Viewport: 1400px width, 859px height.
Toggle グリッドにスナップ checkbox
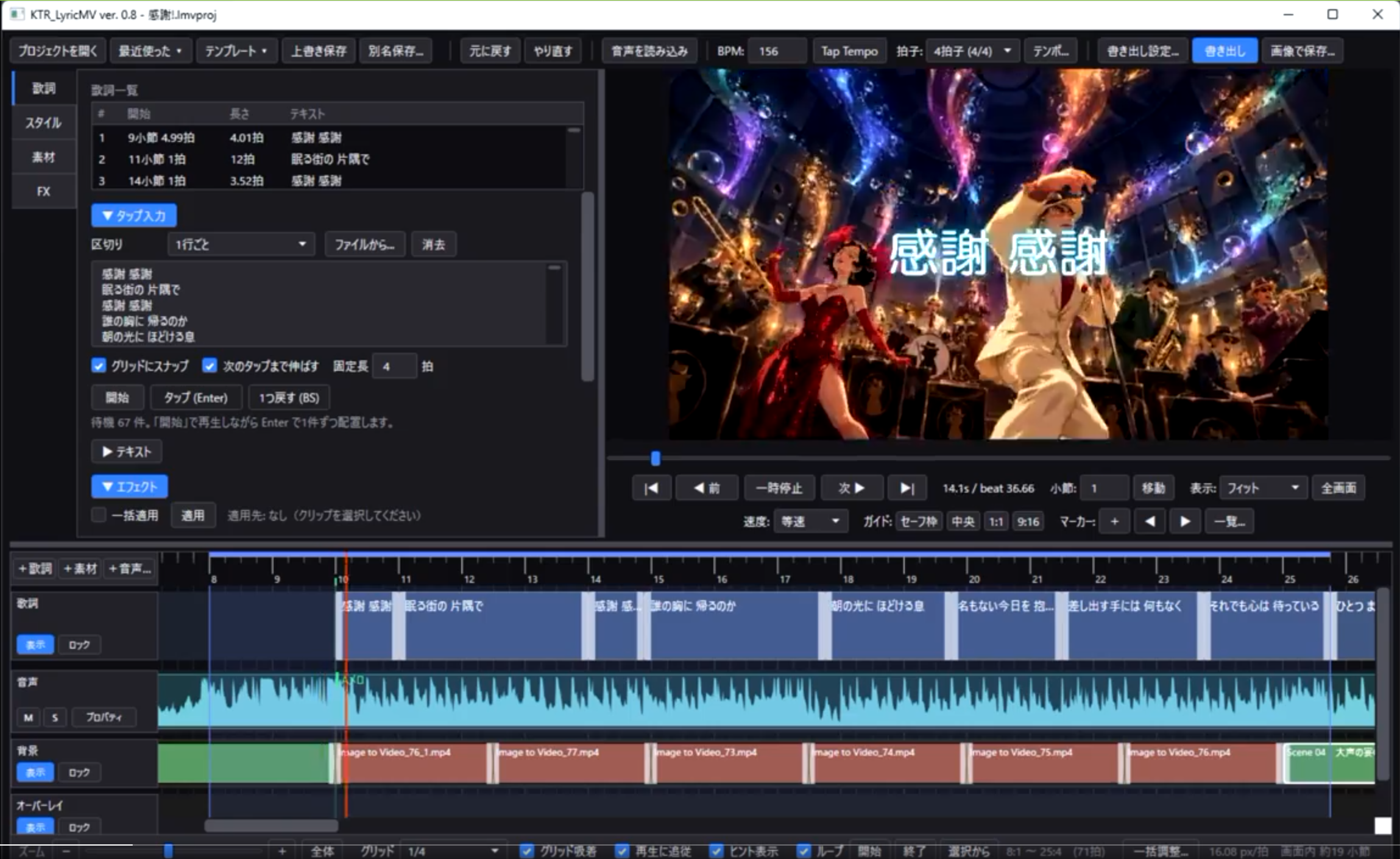(99, 366)
